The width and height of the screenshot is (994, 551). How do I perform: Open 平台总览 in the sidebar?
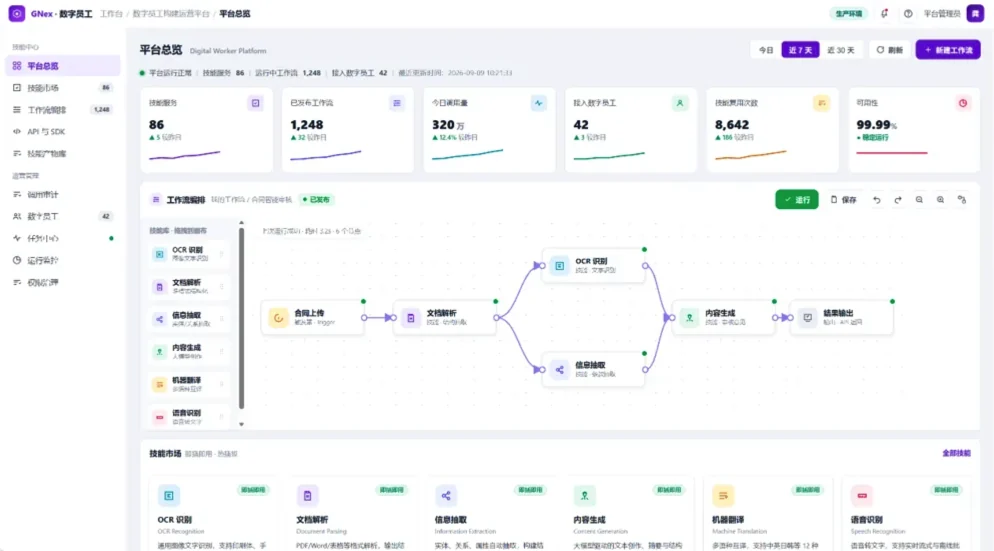click(x=62, y=66)
